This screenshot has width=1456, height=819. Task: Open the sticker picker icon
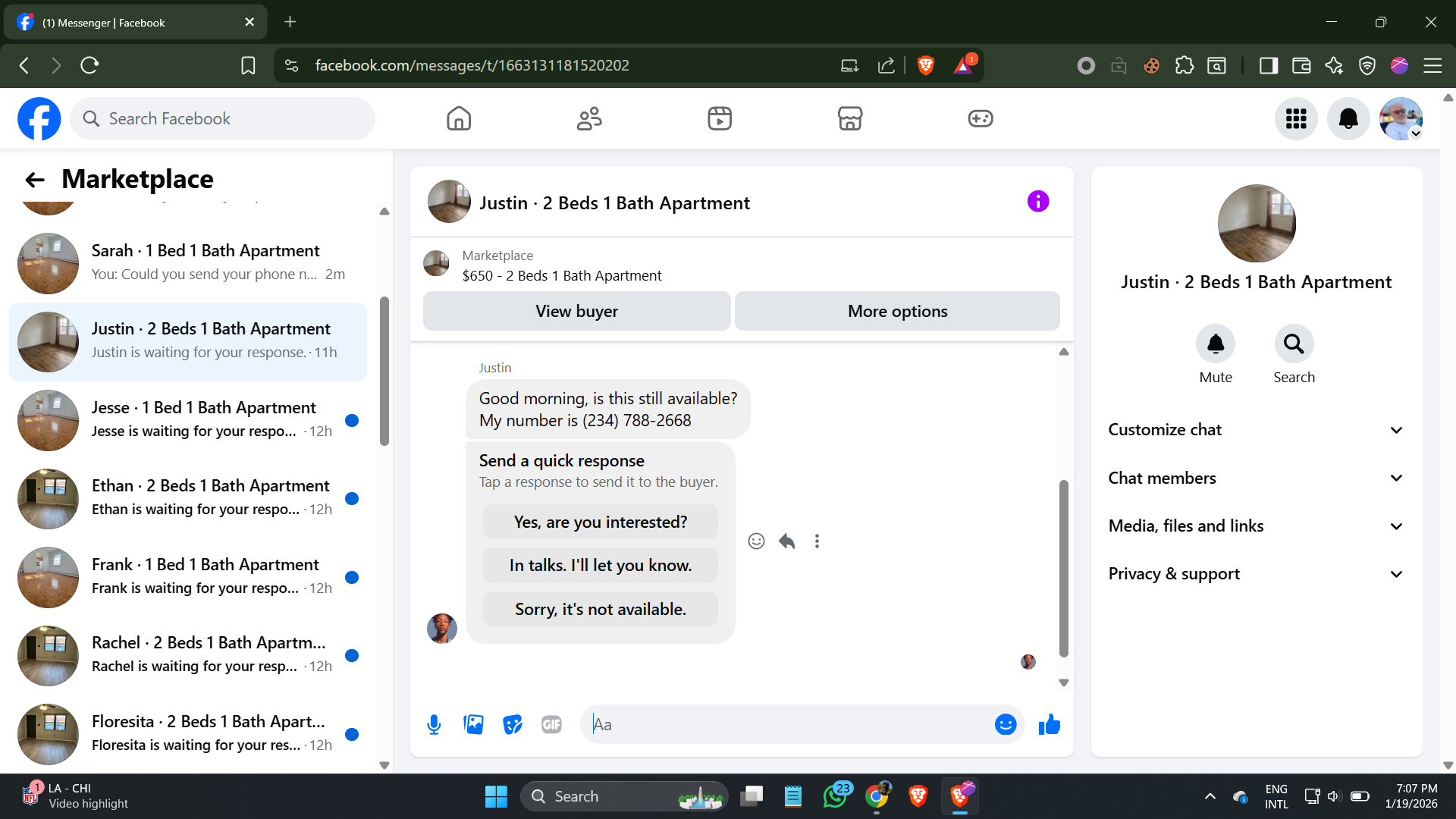point(513,724)
